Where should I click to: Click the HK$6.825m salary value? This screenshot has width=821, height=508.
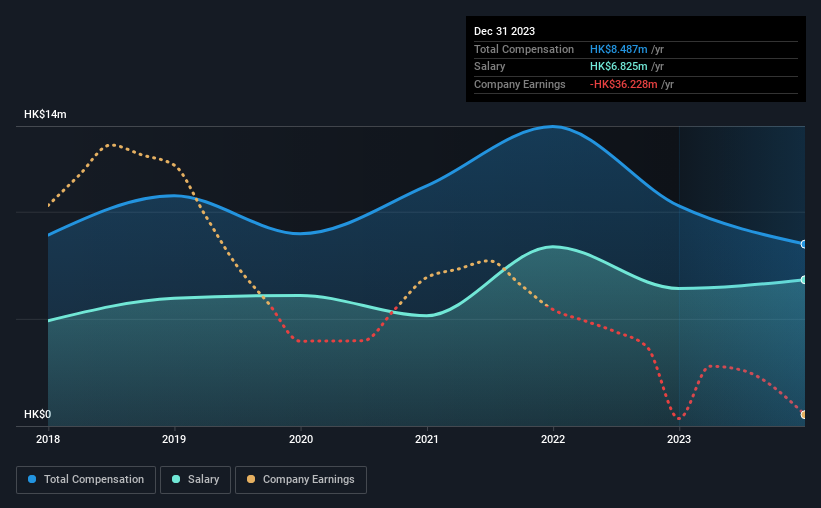click(618, 67)
